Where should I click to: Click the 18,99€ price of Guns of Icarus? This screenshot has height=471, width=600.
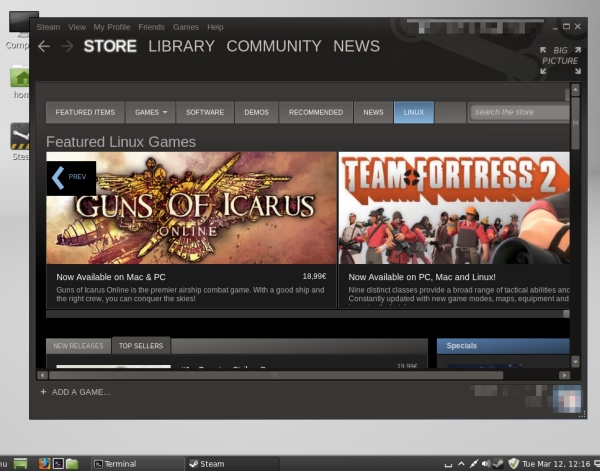click(314, 276)
